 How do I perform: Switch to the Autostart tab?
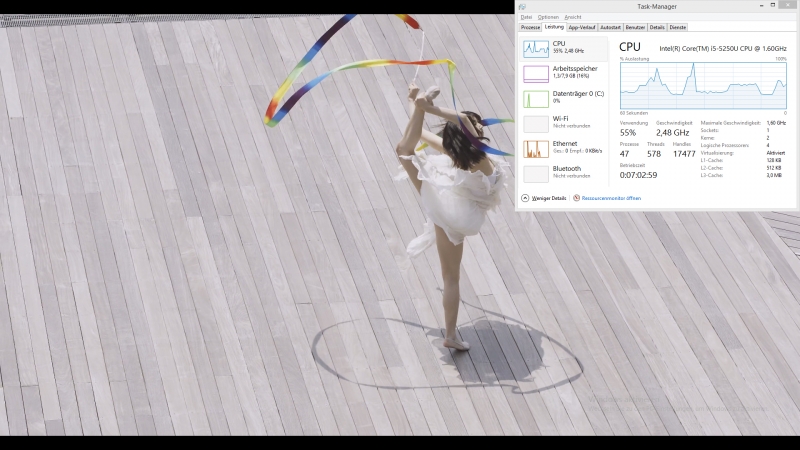point(610,28)
